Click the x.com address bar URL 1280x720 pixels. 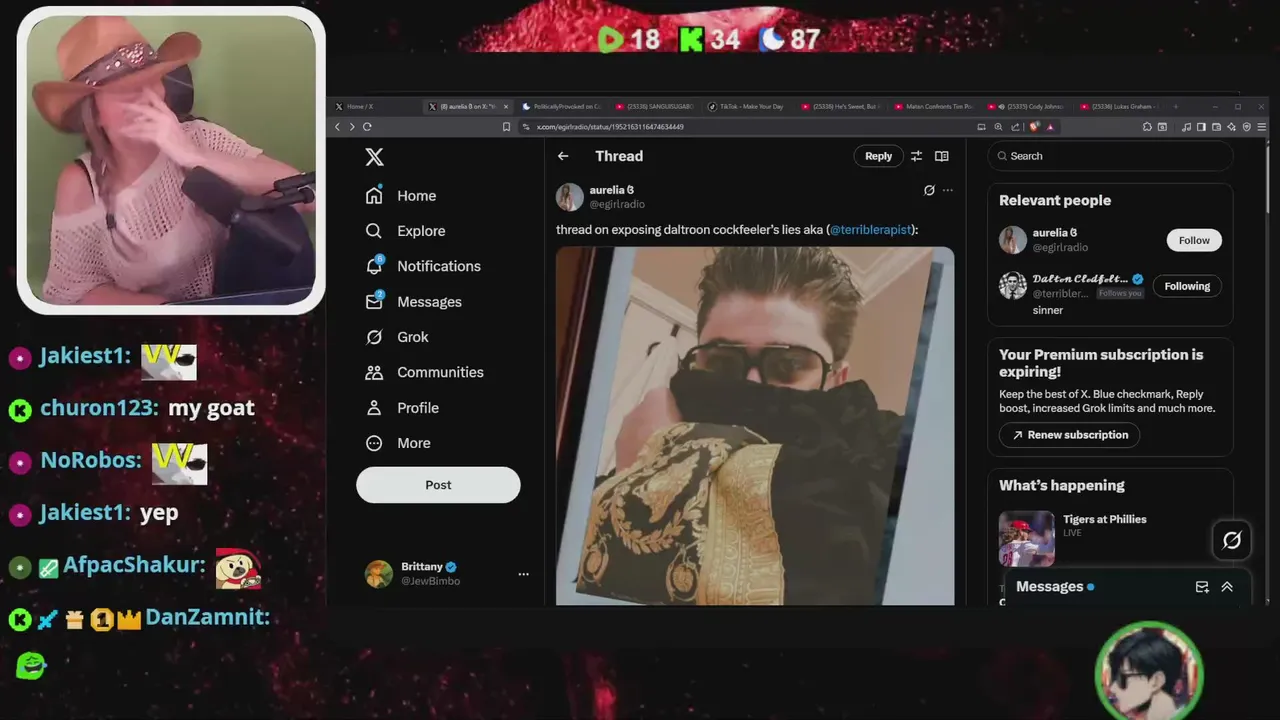pos(610,127)
